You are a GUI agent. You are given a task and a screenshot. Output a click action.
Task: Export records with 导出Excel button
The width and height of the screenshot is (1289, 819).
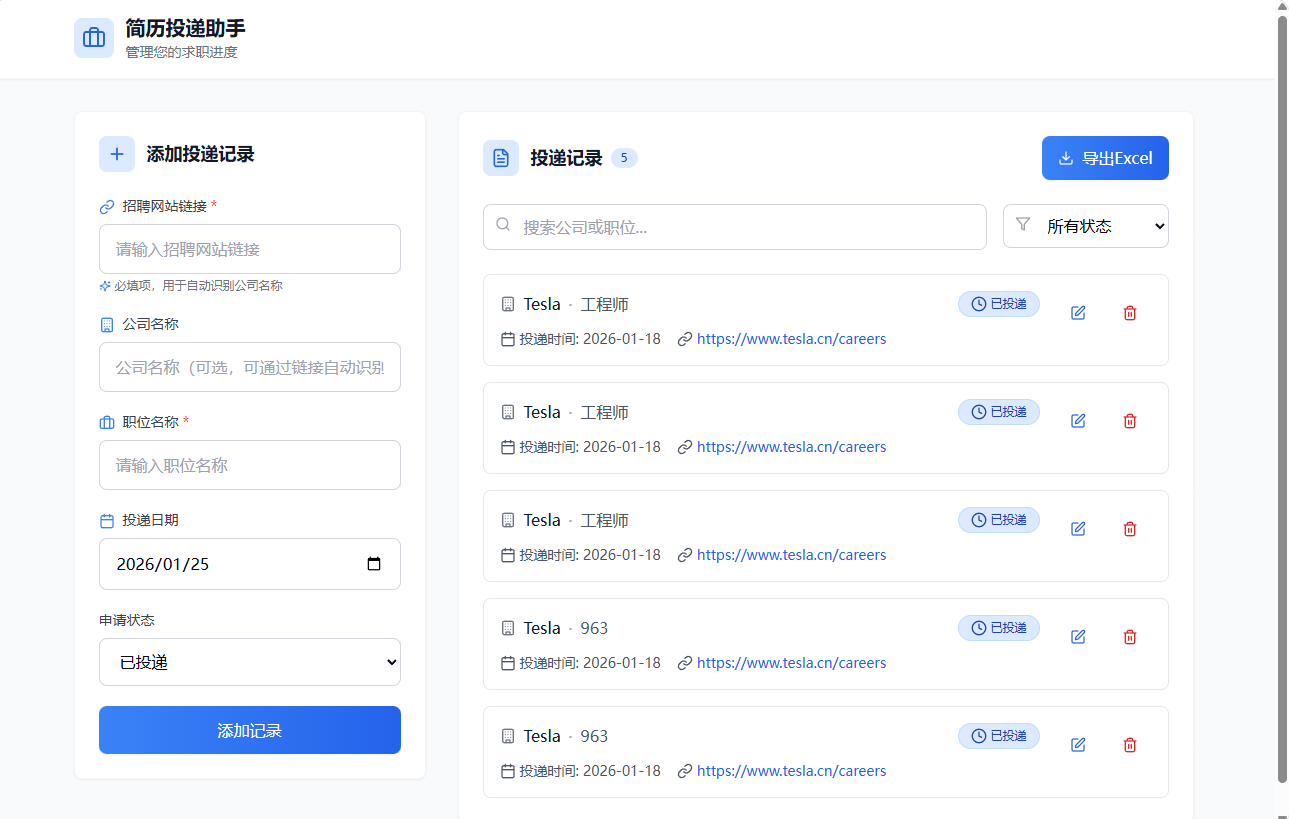[1105, 158]
